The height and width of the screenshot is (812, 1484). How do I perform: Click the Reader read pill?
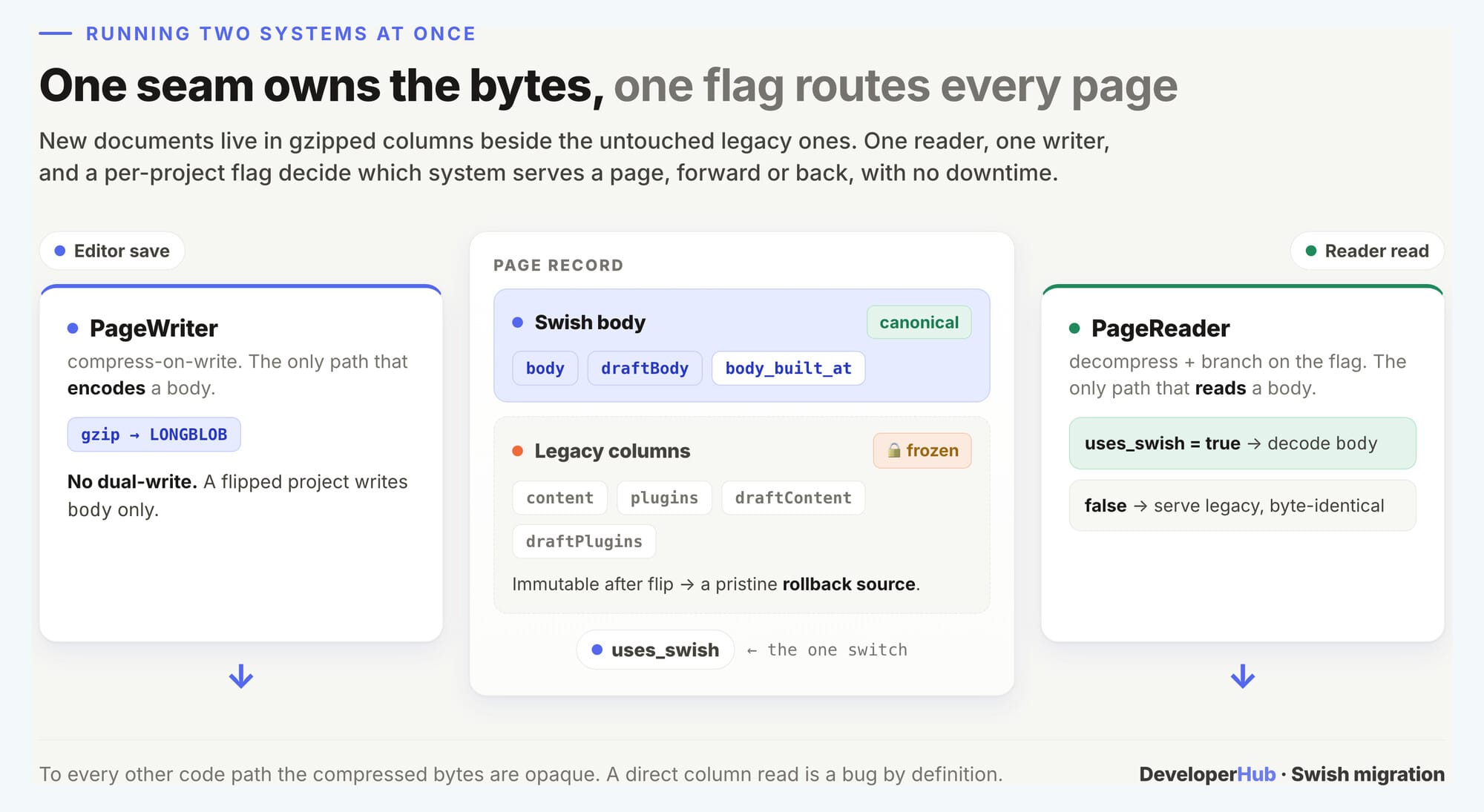pyautogui.click(x=1367, y=251)
